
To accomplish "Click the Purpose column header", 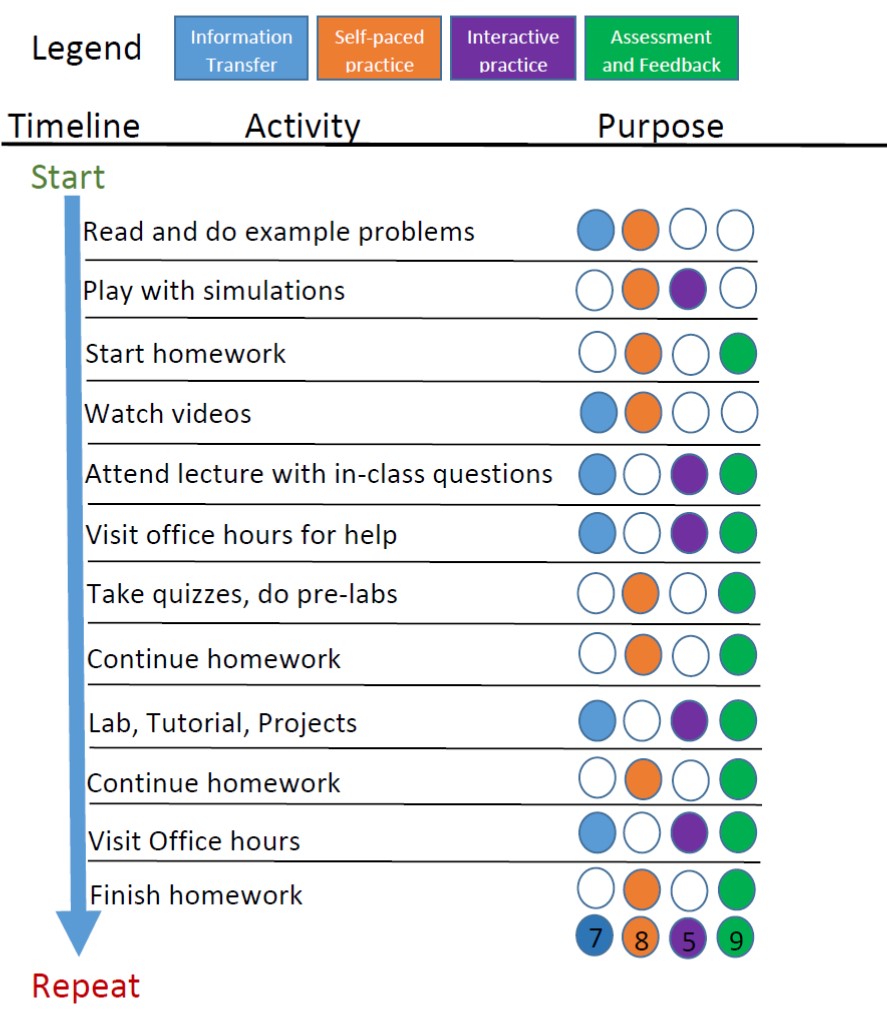I will click(x=660, y=127).
